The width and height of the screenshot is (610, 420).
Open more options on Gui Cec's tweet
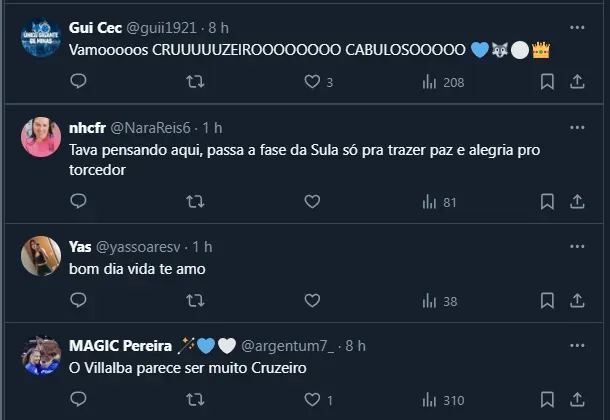(578, 26)
